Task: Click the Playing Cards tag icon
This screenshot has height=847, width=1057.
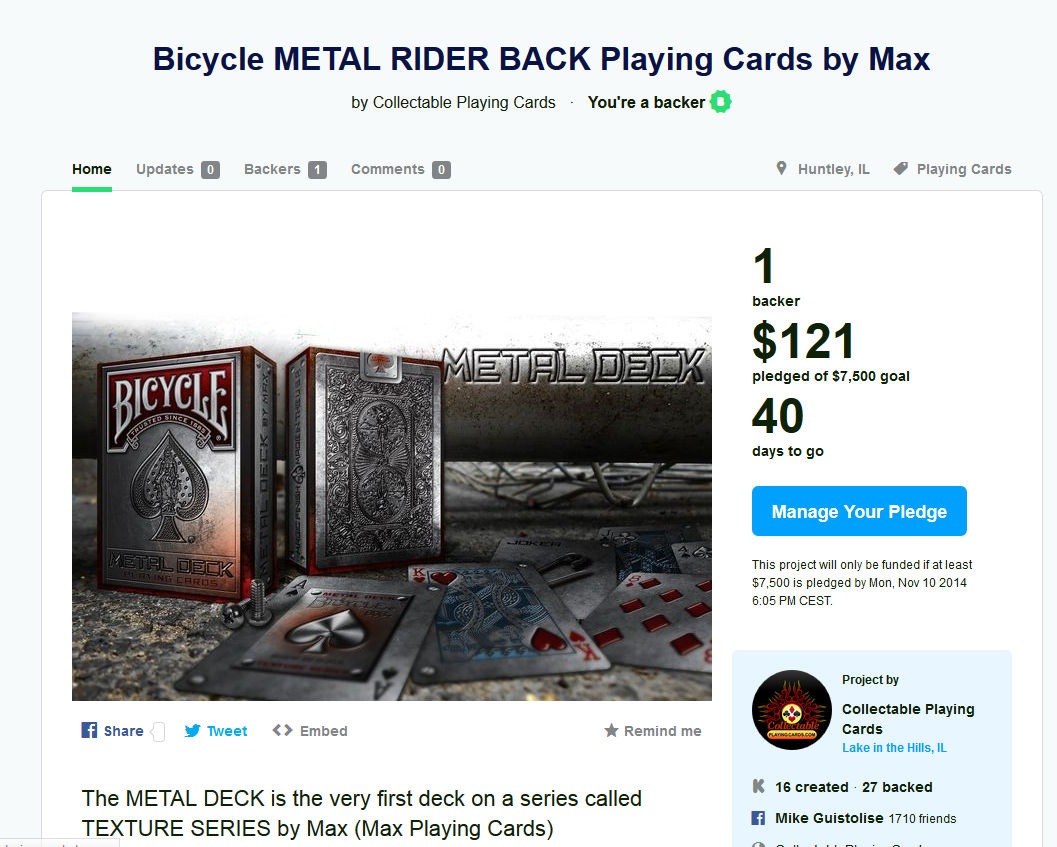Action: 900,169
